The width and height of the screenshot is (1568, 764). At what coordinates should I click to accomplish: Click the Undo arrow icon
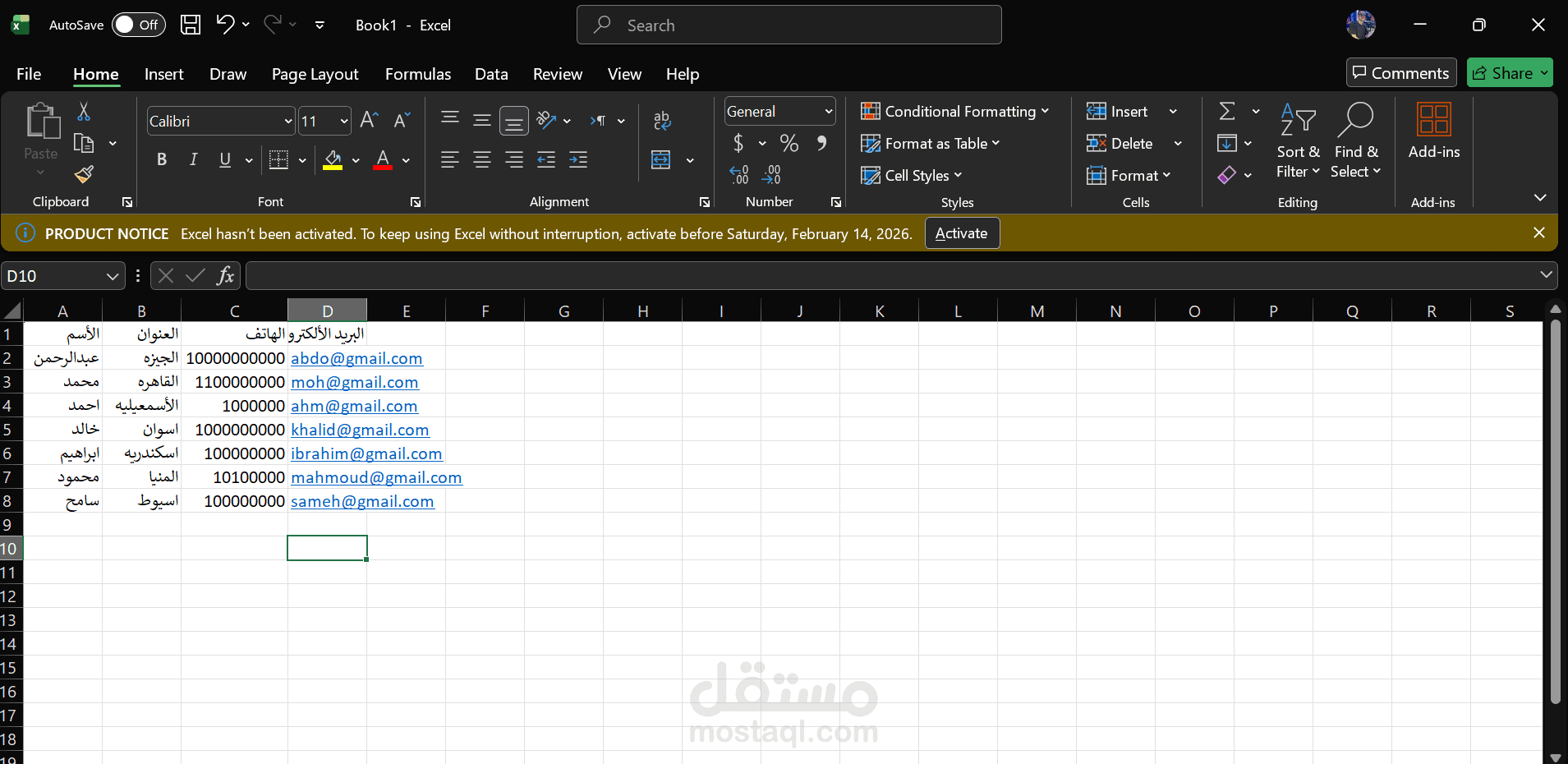225,24
